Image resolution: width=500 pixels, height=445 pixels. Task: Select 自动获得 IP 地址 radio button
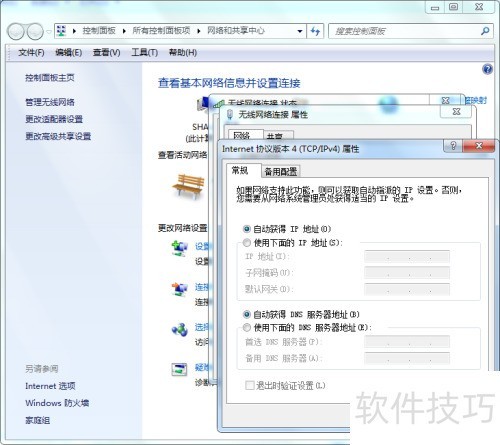pyautogui.click(x=247, y=229)
